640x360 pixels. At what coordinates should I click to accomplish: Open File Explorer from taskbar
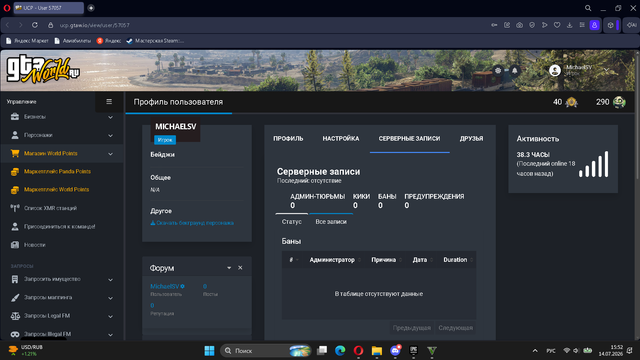(377, 351)
